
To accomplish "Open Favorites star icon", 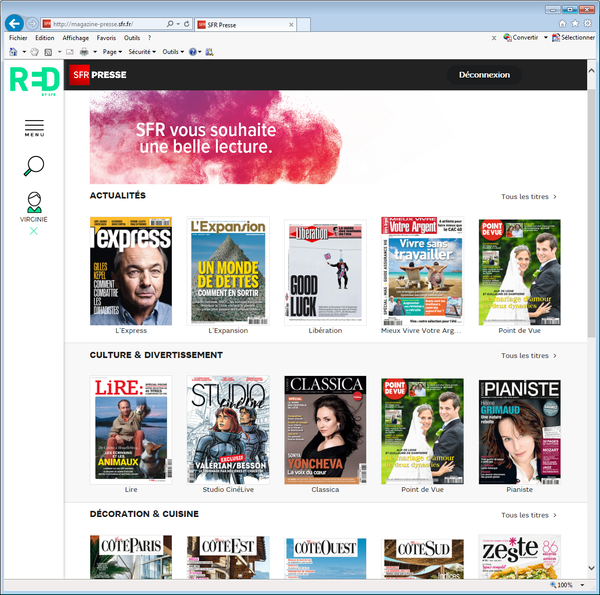I will tap(575, 24).
